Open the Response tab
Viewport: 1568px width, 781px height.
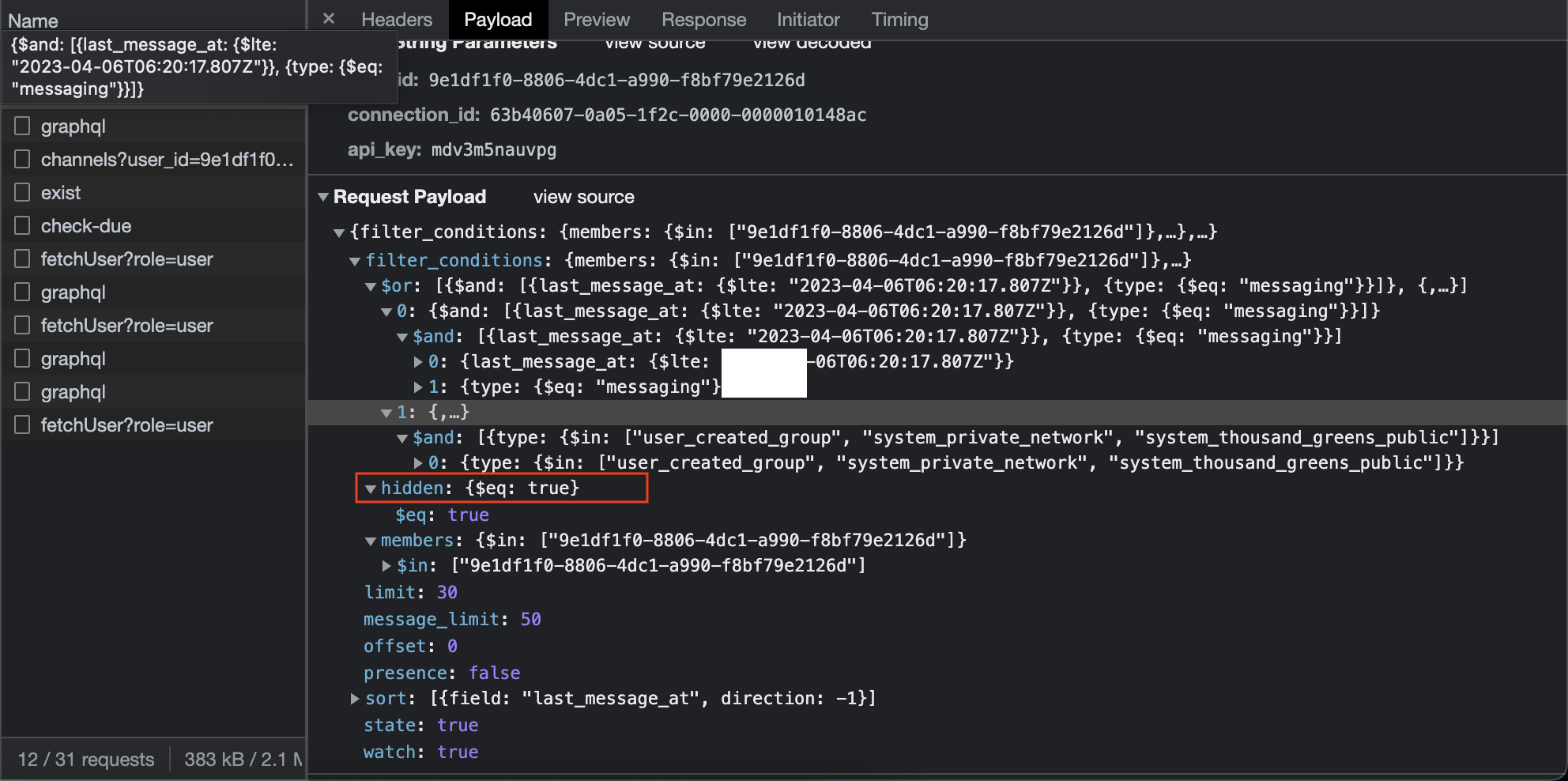[703, 20]
